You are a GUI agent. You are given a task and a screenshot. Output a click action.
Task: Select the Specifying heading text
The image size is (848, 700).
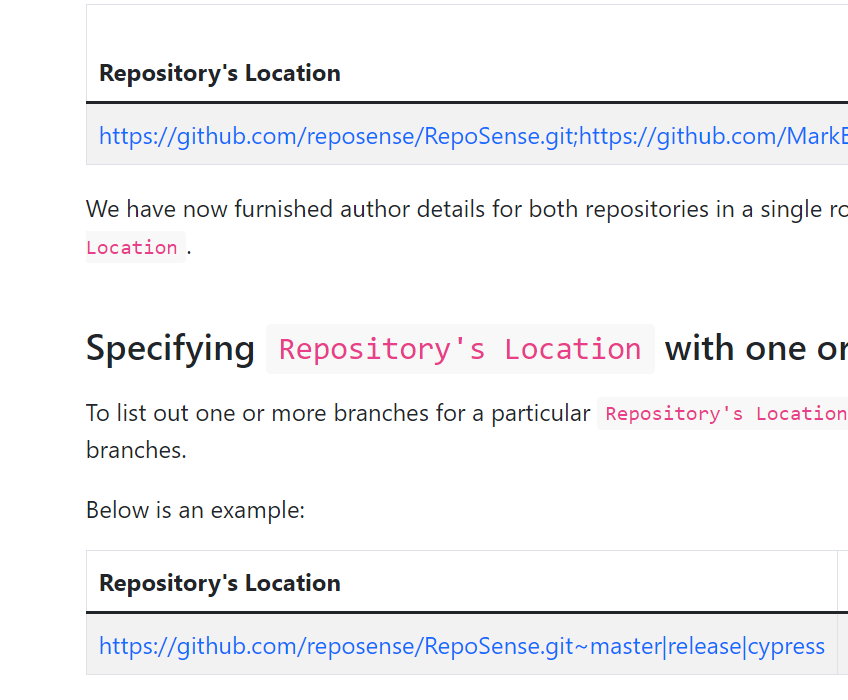pyautogui.click(x=170, y=348)
